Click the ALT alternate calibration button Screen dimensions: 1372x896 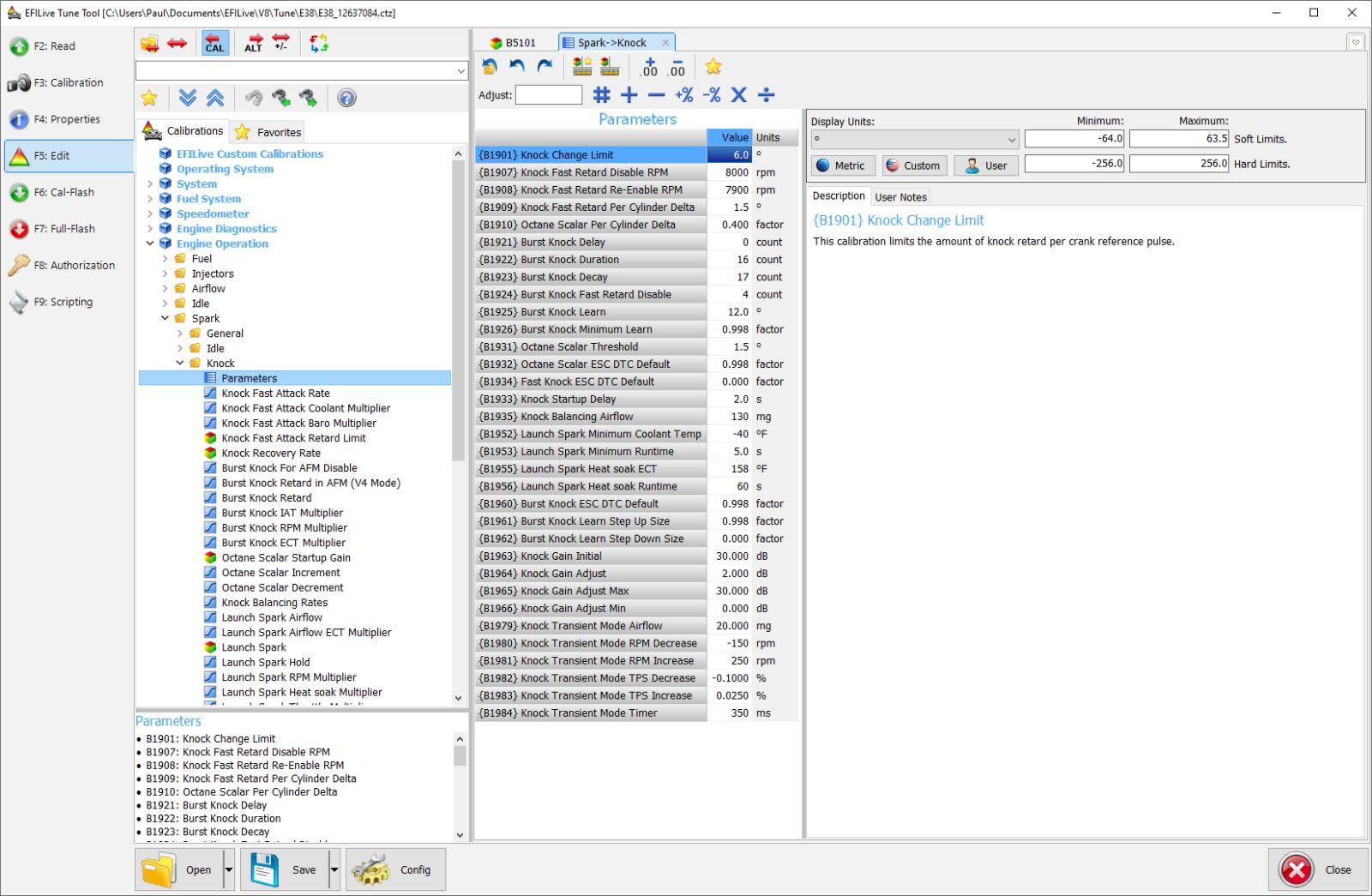tap(254, 43)
